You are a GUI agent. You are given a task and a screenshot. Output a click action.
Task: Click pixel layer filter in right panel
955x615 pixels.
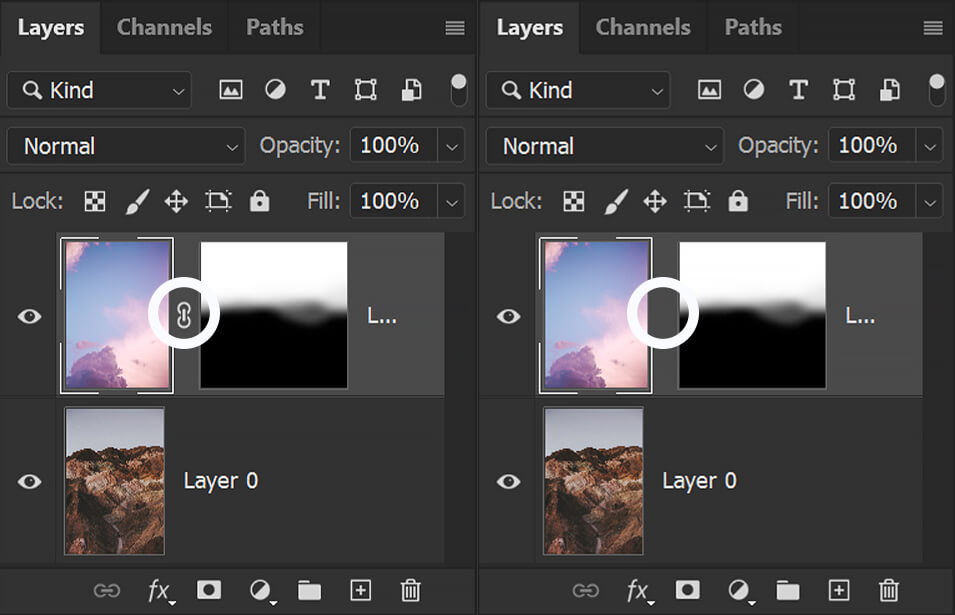pos(709,90)
